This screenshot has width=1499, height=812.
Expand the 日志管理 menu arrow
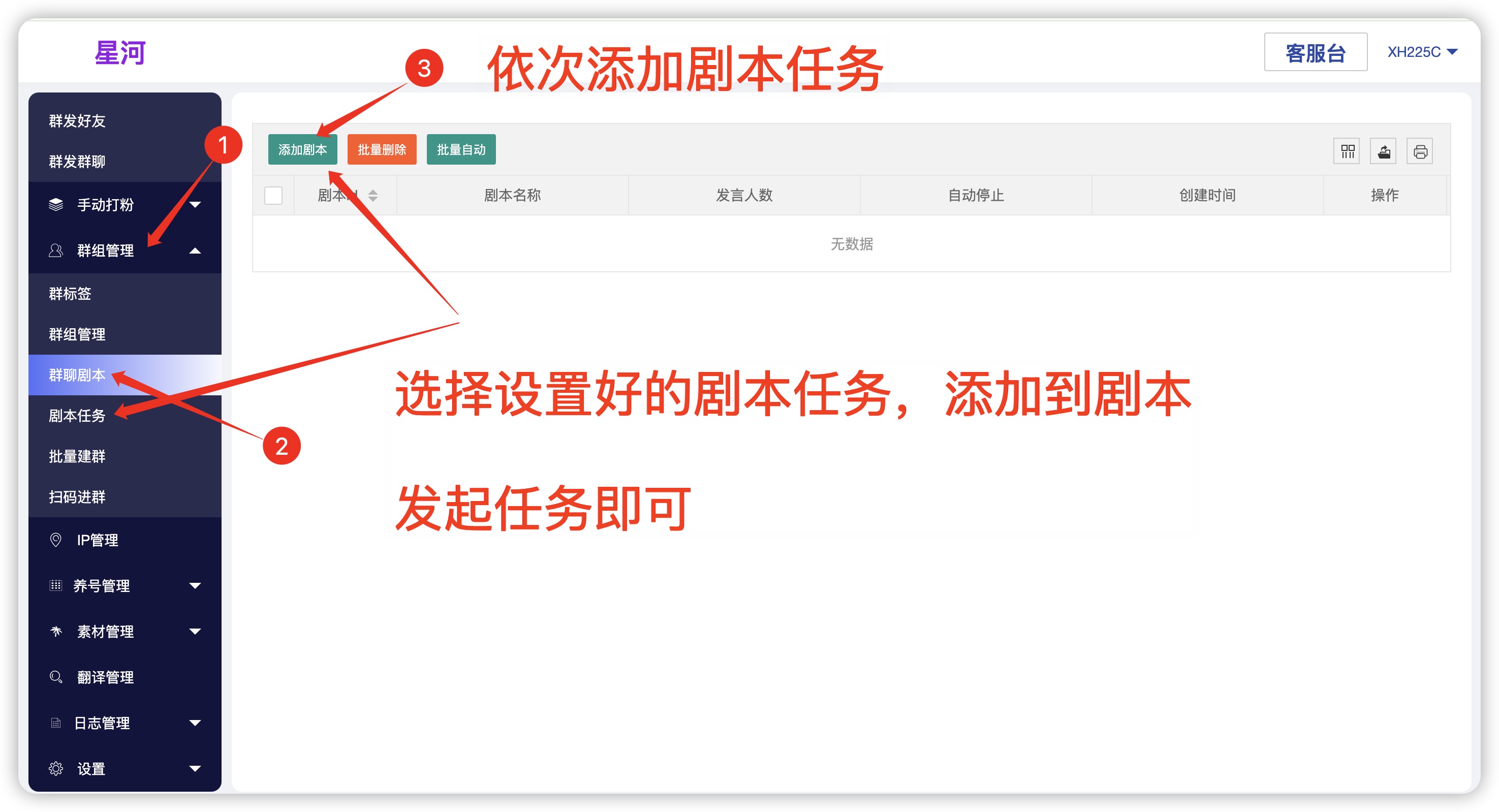pyautogui.click(x=195, y=723)
